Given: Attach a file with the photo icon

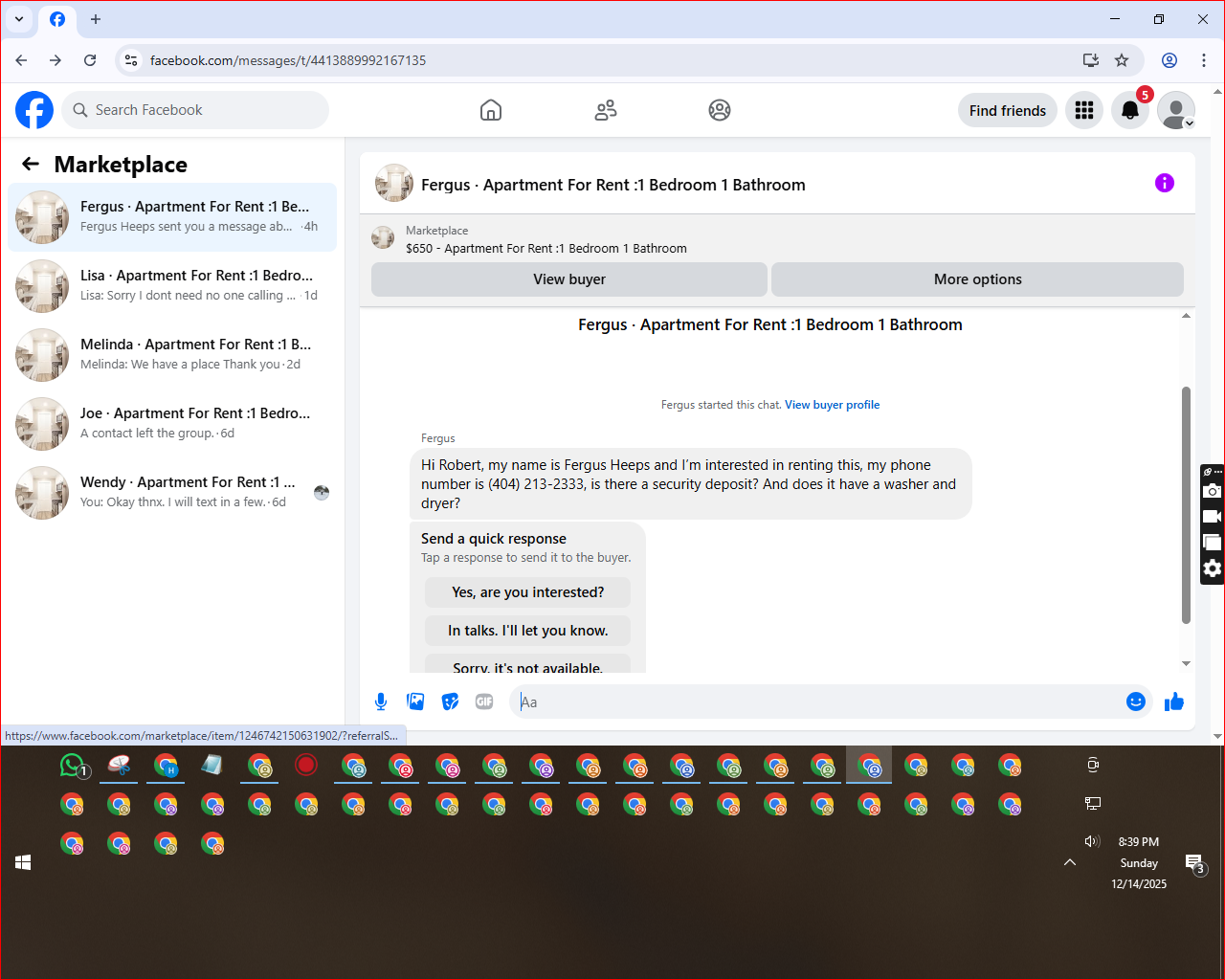Looking at the screenshot, I should (415, 702).
